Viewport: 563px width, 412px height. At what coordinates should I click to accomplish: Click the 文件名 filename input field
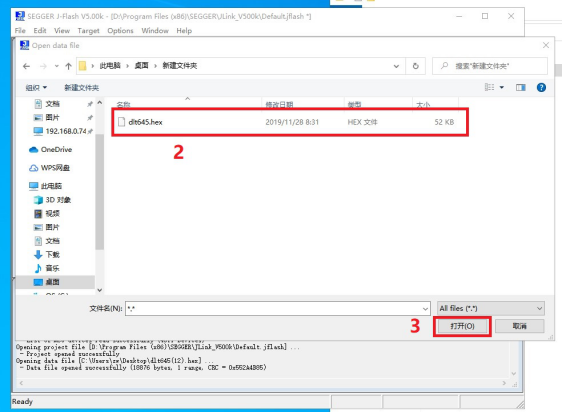tap(278, 308)
